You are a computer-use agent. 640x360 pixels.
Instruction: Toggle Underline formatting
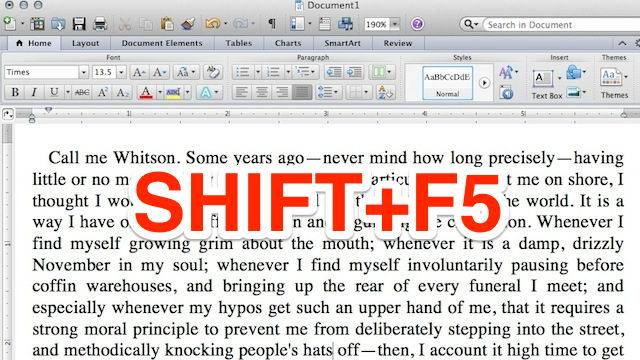[53, 93]
